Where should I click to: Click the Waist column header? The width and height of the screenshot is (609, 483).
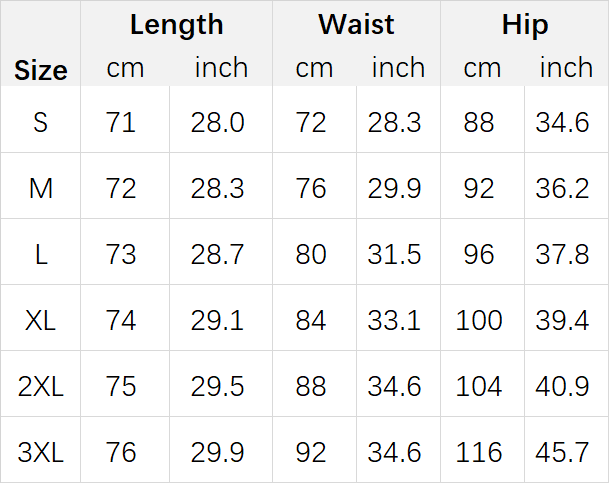(356, 25)
